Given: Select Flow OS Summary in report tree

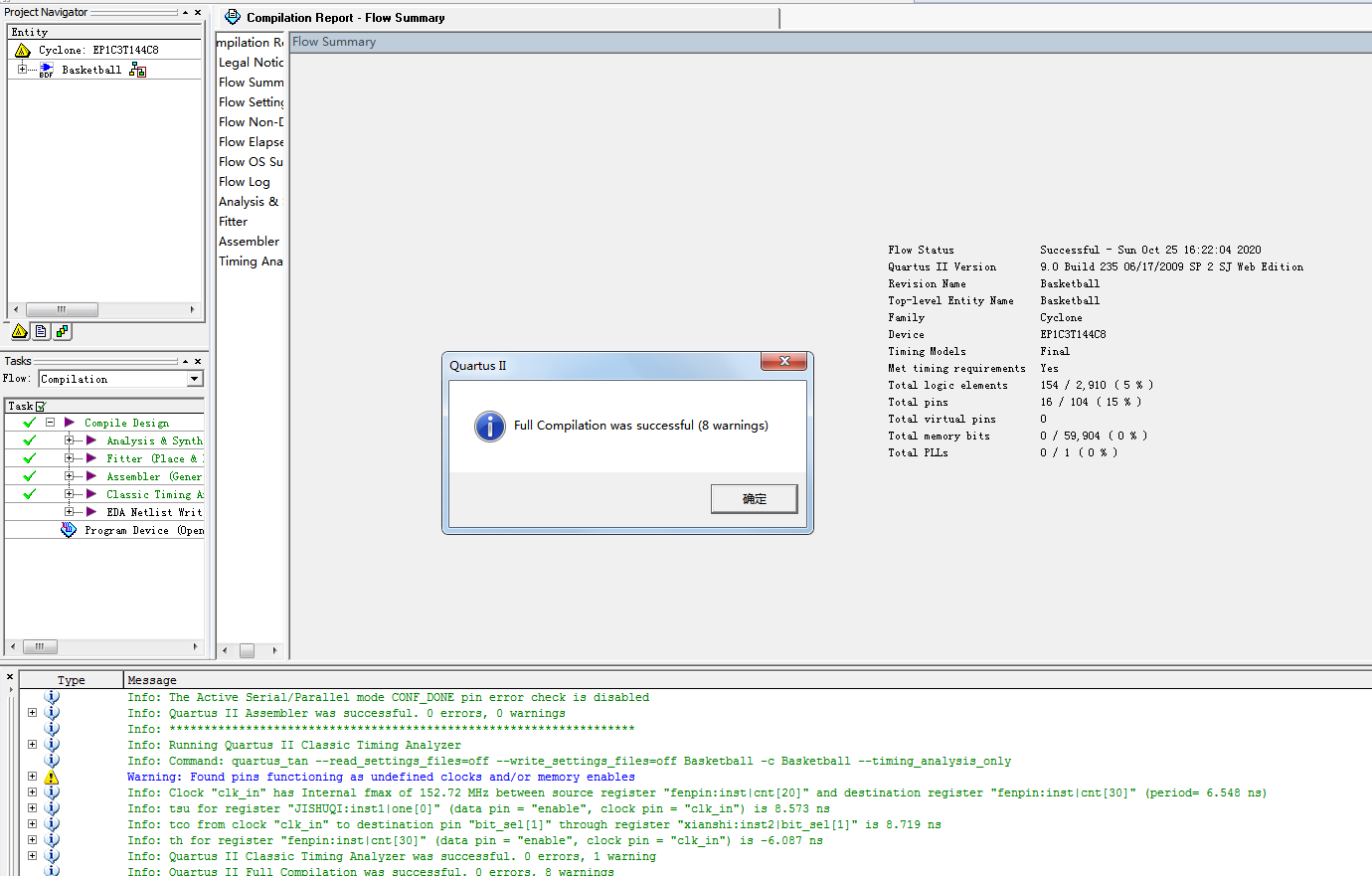Looking at the screenshot, I should coord(251,161).
